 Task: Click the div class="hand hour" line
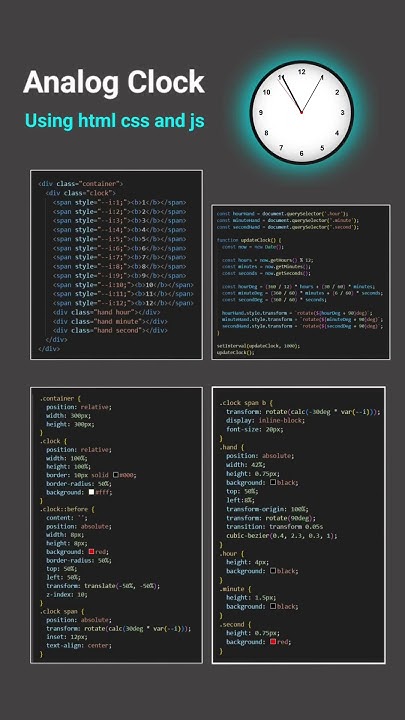click(107, 312)
